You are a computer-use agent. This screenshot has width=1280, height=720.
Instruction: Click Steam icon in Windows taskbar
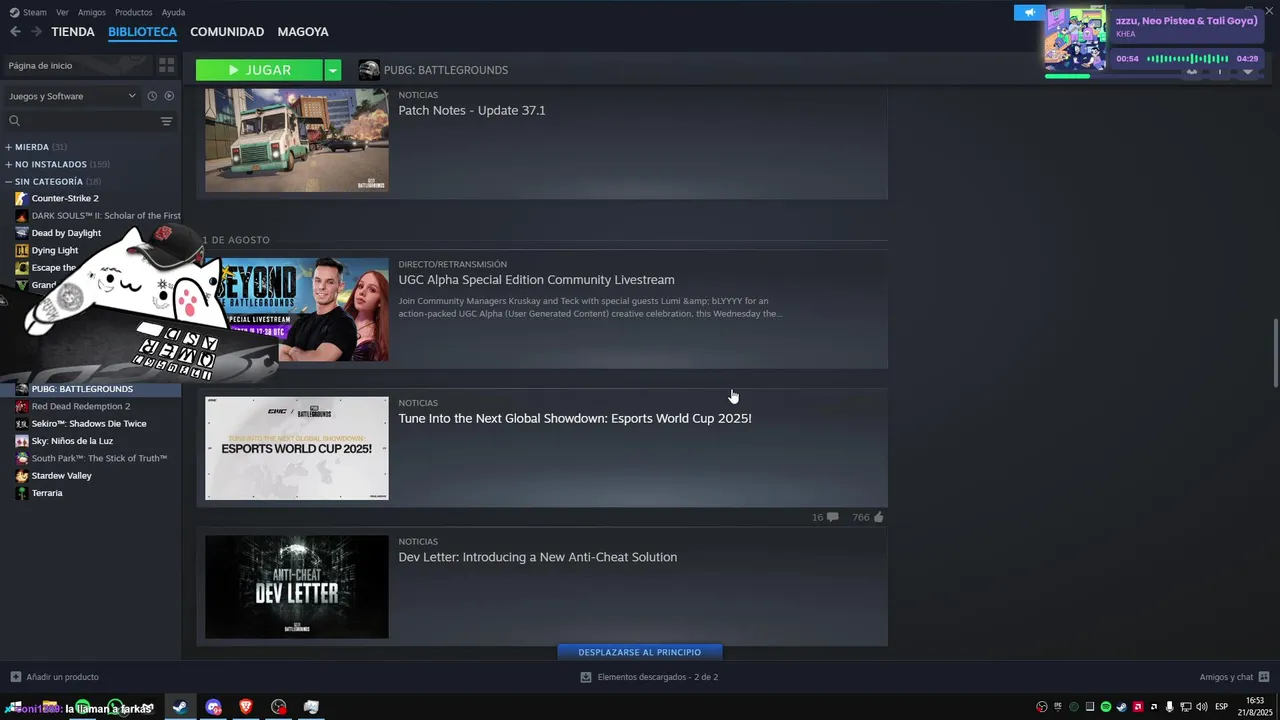pos(180,707)
